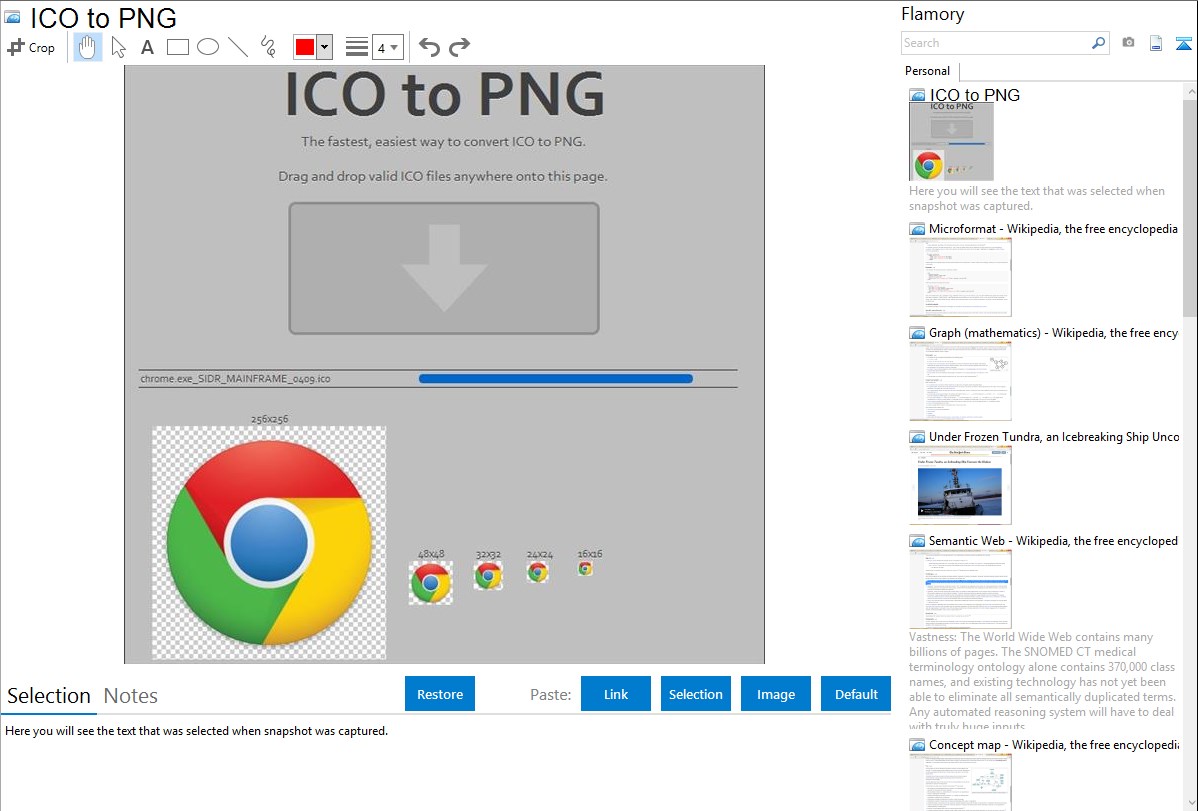Click the Restore button
The height and width of the screenshot is (811, 1198).
[440, 694]
